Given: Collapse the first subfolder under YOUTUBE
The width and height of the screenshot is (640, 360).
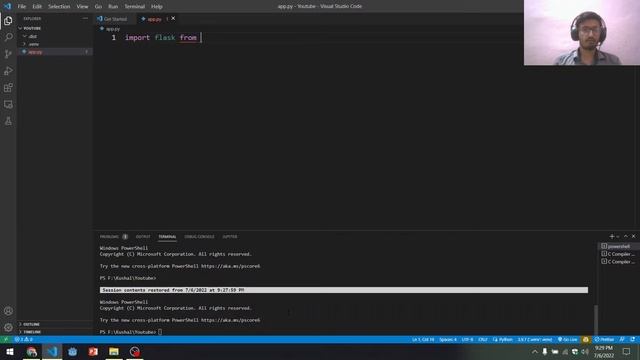Looking at the screenshot, I should click(x=55, y=36).
